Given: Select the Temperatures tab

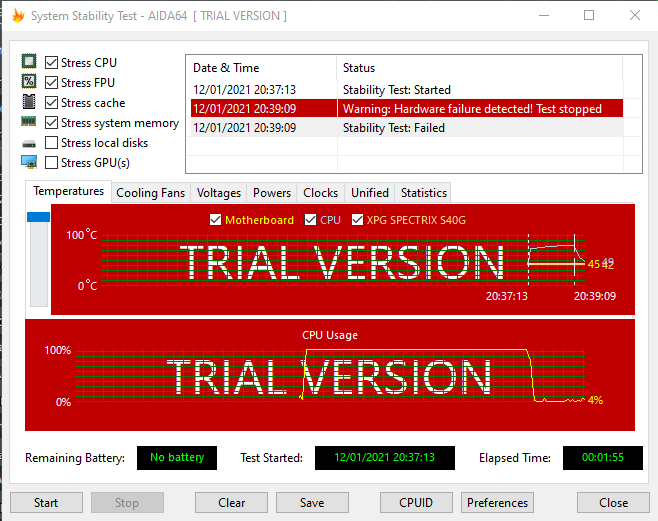Looking at the screenshot, I should pyautogui.click(x=68, y=191).
